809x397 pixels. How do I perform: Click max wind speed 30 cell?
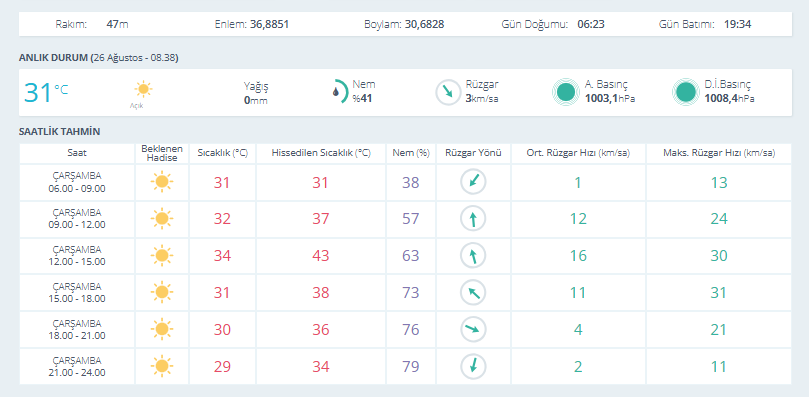(x=719, y=256)
